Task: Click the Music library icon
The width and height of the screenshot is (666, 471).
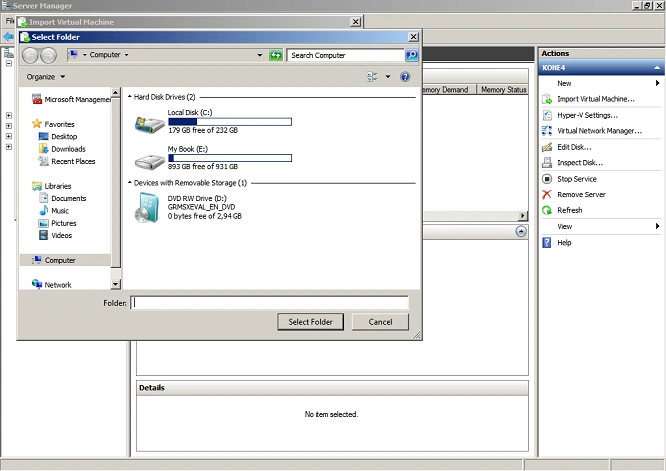Action: [43, 210]
